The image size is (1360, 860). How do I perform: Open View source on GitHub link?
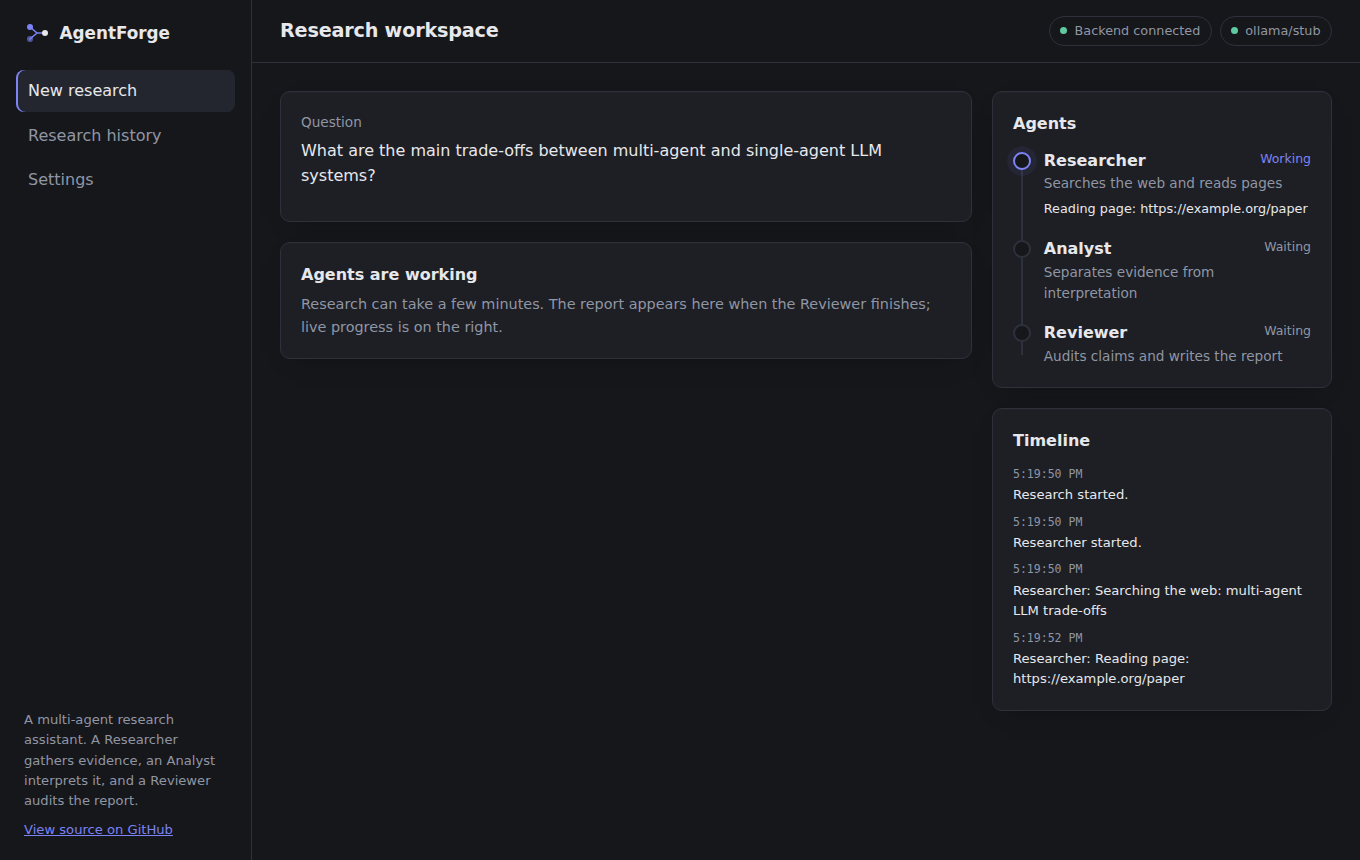coord(98,829)
